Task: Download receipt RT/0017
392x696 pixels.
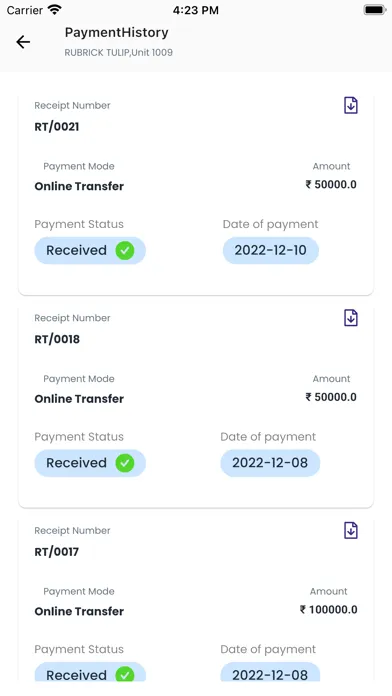Action: tap(351, 531)
